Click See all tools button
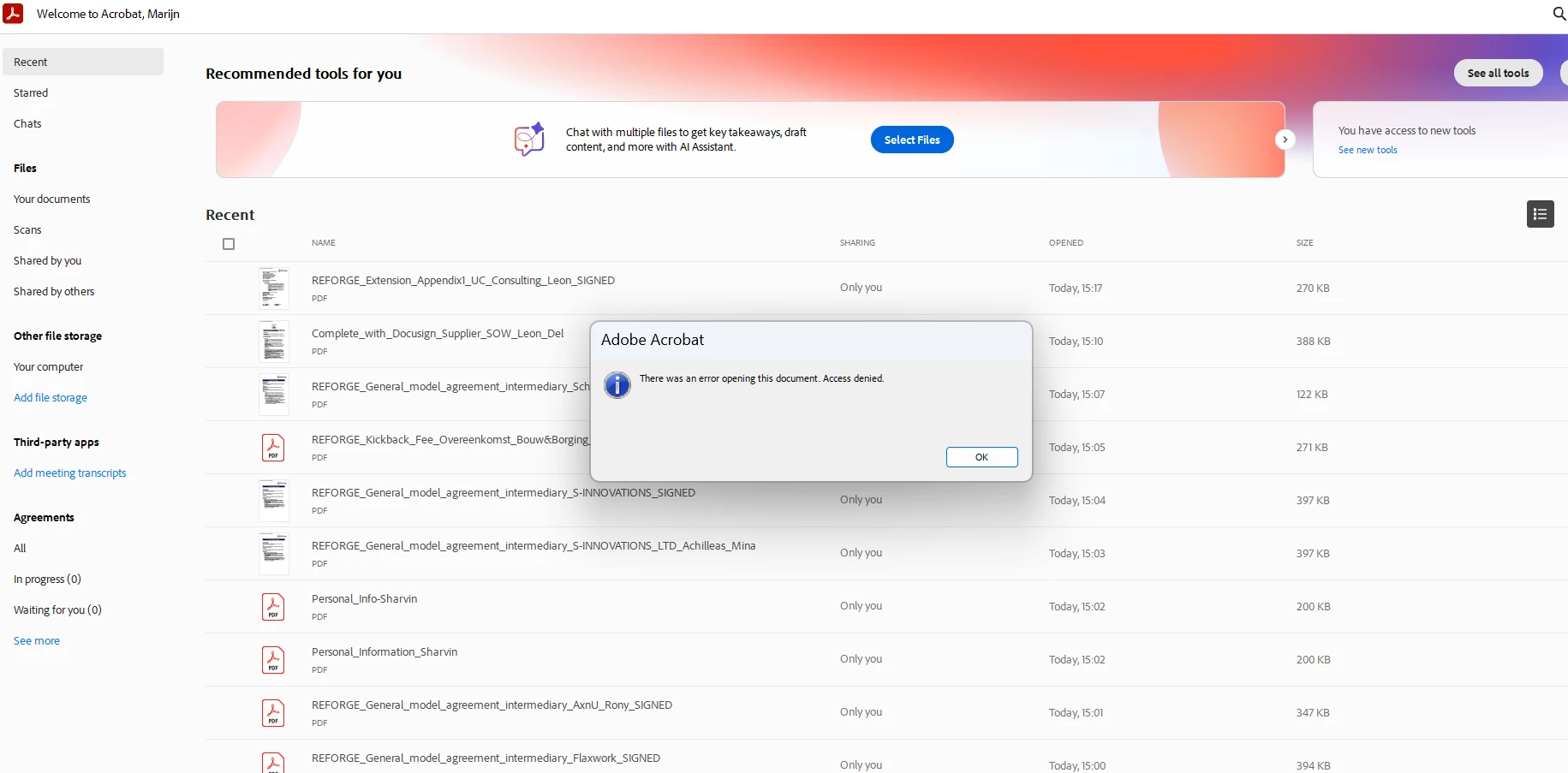The image size is (1568, 773). tap(1498, 73)
